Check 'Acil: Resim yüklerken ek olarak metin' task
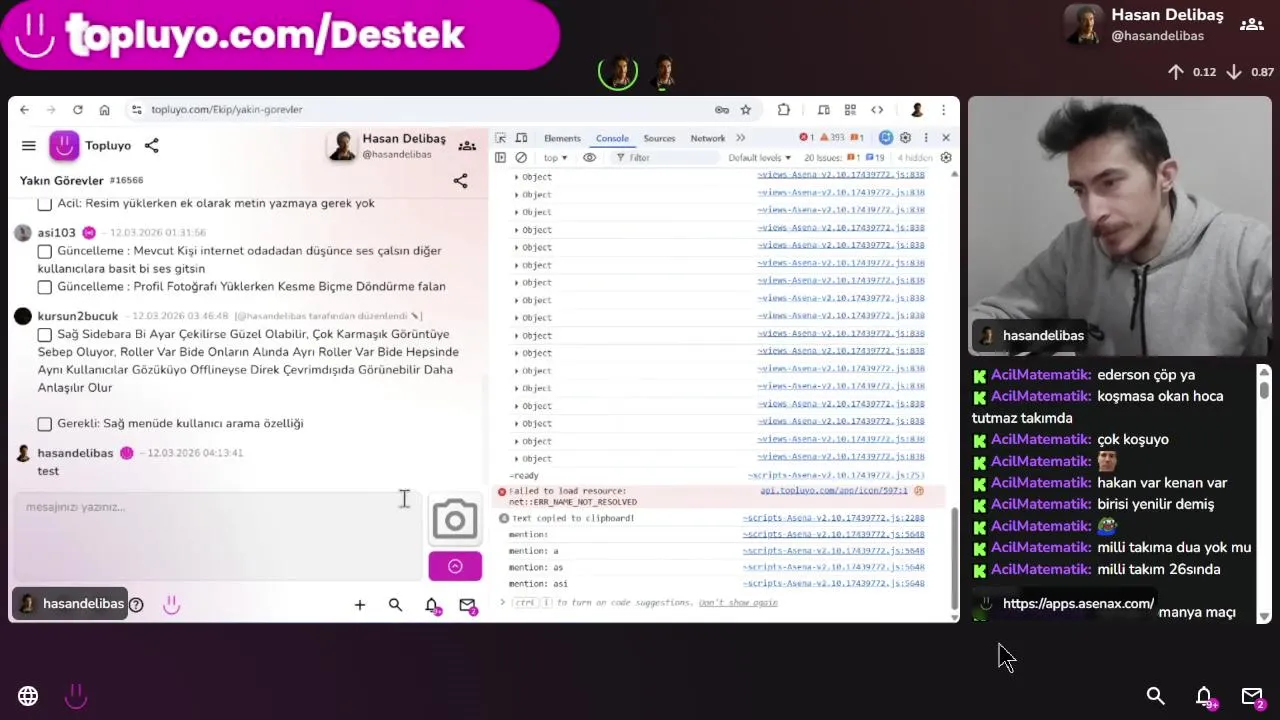The width and height of the screenshot is (1280, 720). (x=44, y=204)
